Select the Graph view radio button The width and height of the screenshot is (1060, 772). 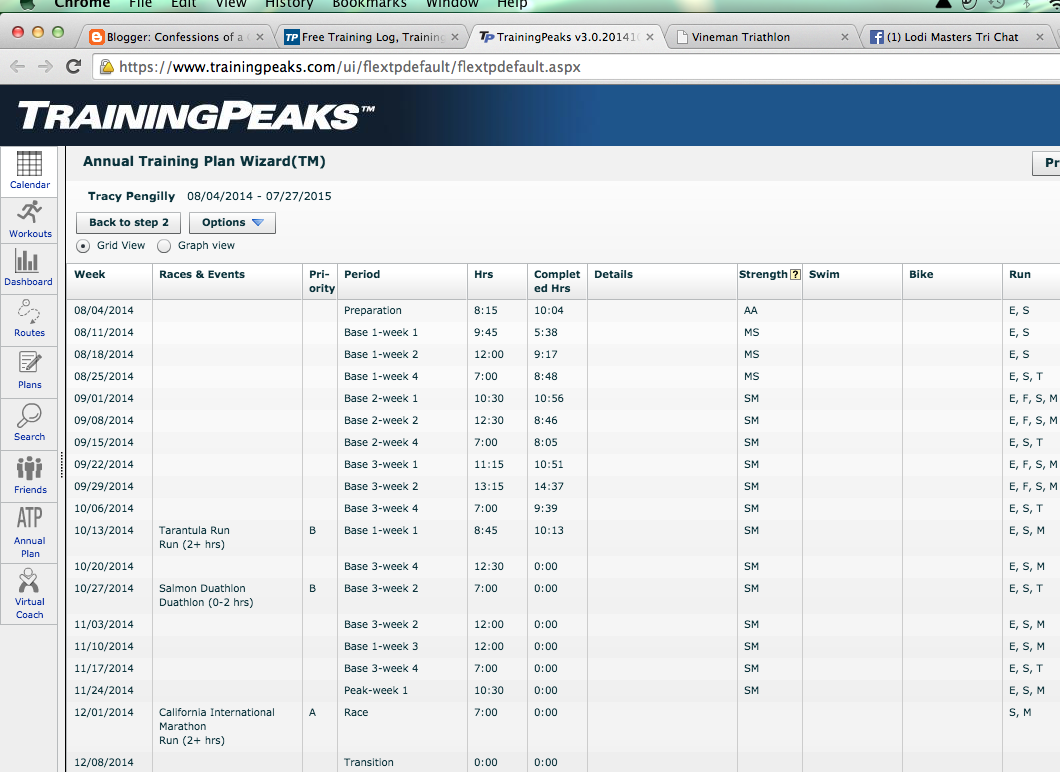point(164,246)
